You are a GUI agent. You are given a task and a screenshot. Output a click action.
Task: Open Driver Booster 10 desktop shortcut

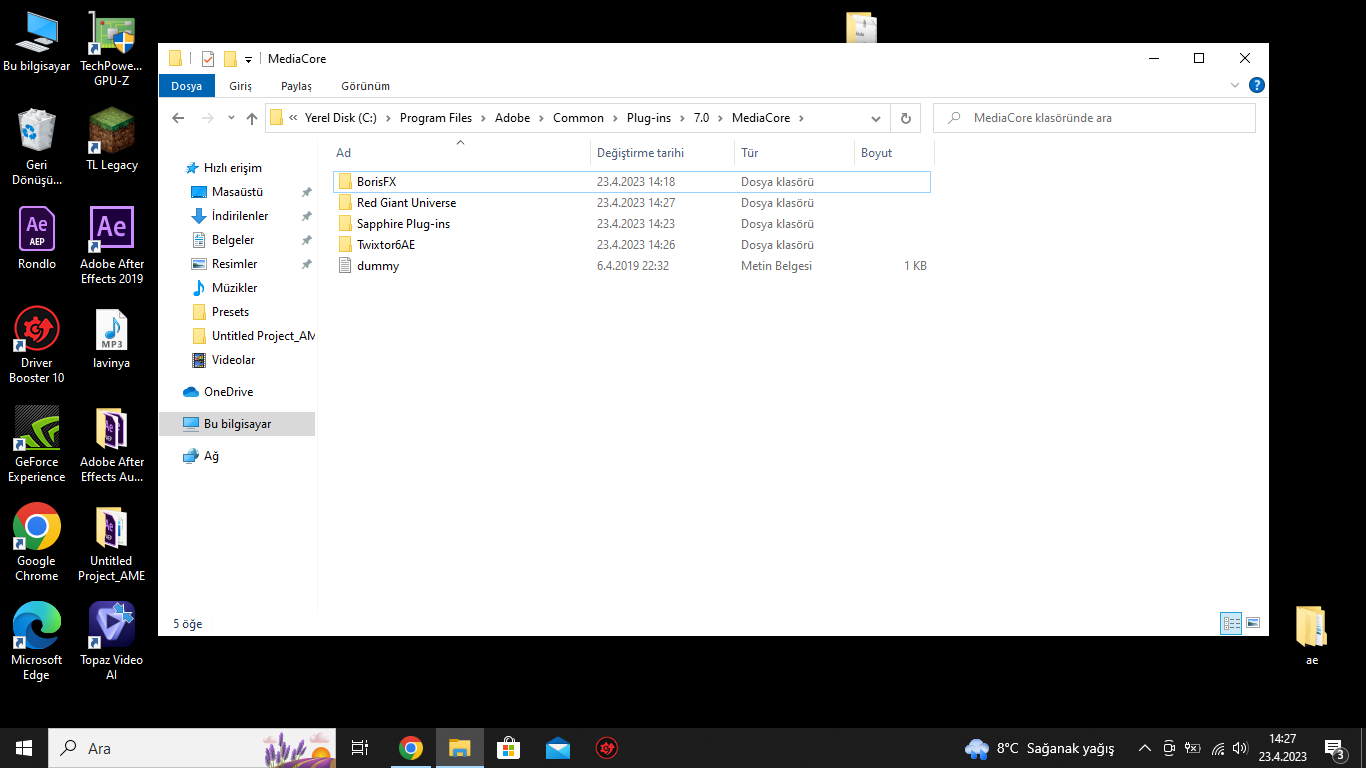(37, 345)
